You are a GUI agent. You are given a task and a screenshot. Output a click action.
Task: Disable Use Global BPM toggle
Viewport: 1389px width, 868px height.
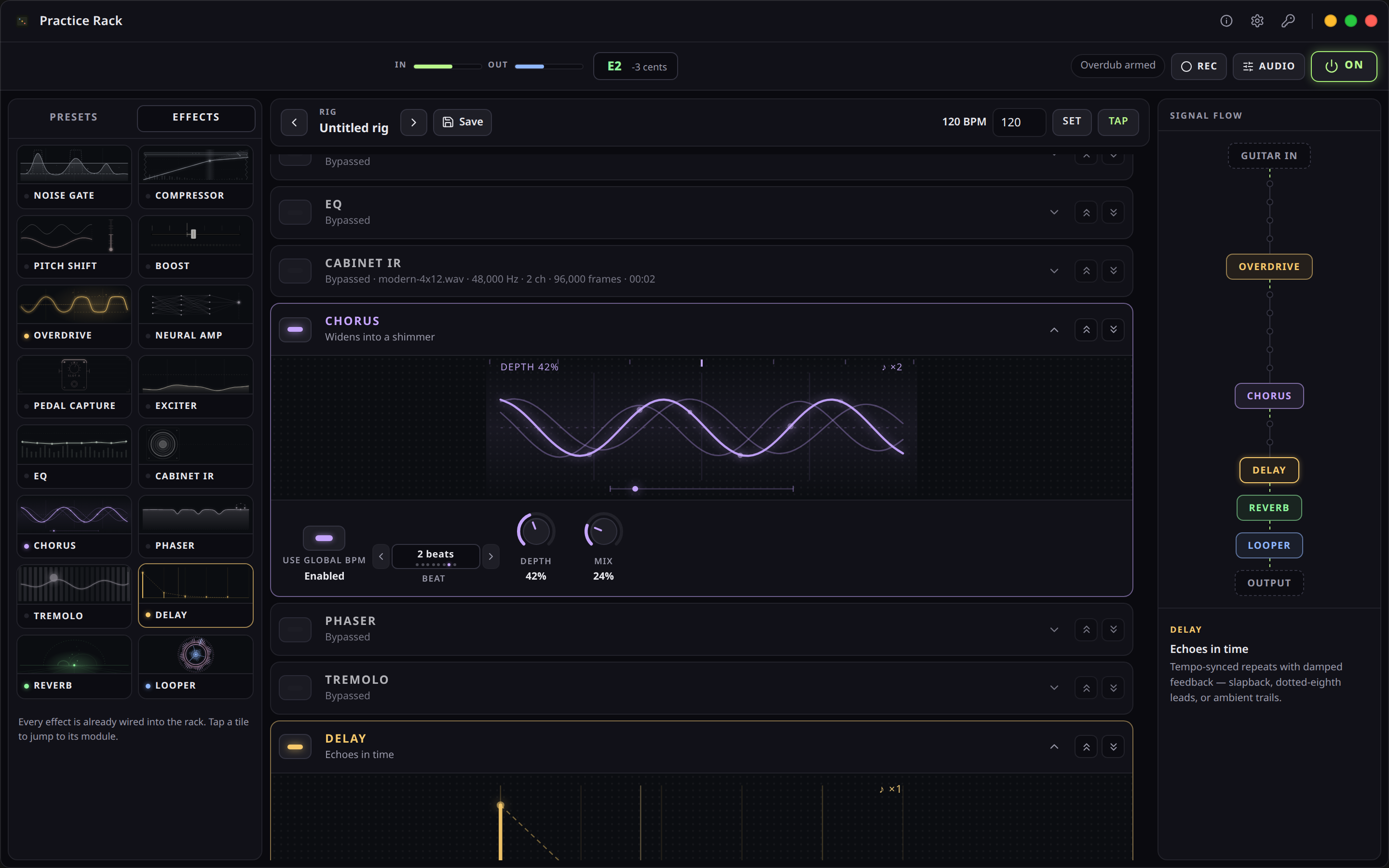click(324, 538)
